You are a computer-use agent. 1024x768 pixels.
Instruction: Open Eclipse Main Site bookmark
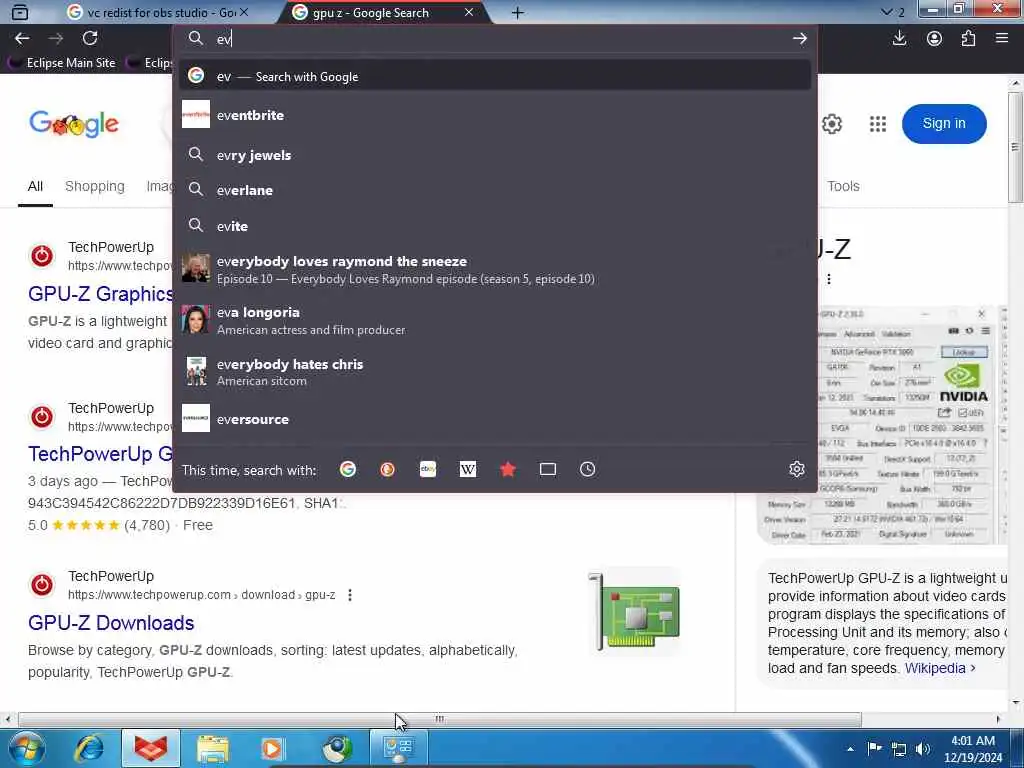63,63
